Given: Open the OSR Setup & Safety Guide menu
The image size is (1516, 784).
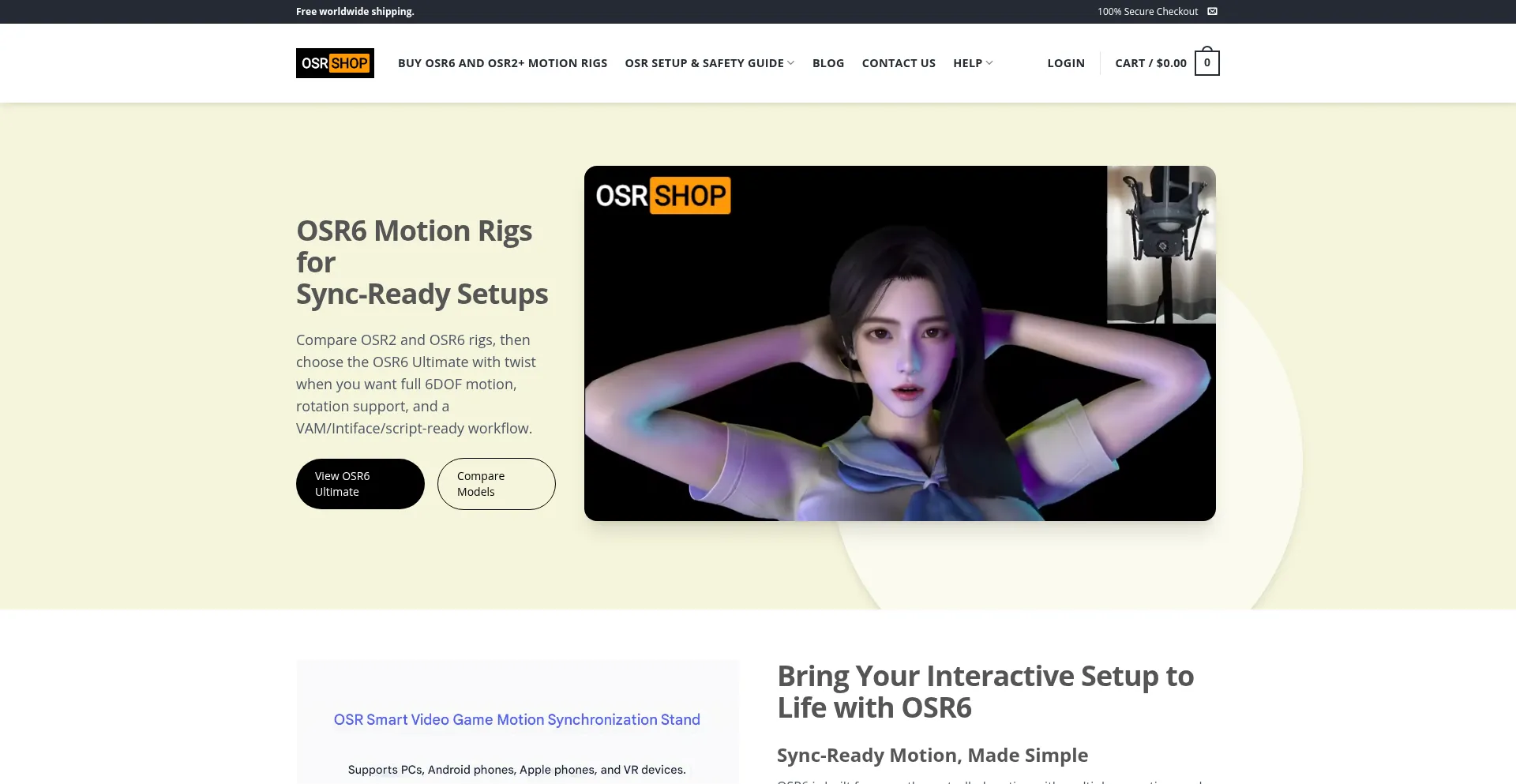Looking at the screenshot, I should click(704, 63).
